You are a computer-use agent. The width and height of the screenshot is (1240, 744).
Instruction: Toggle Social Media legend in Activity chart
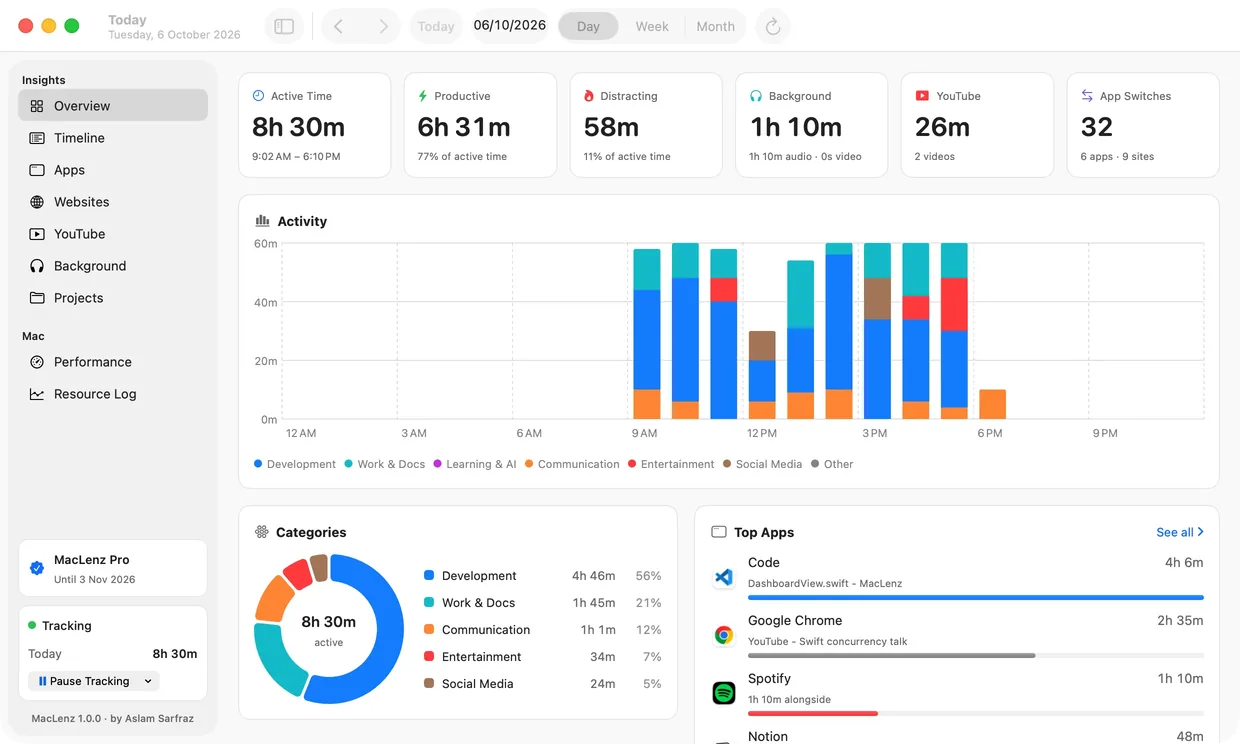763,464
